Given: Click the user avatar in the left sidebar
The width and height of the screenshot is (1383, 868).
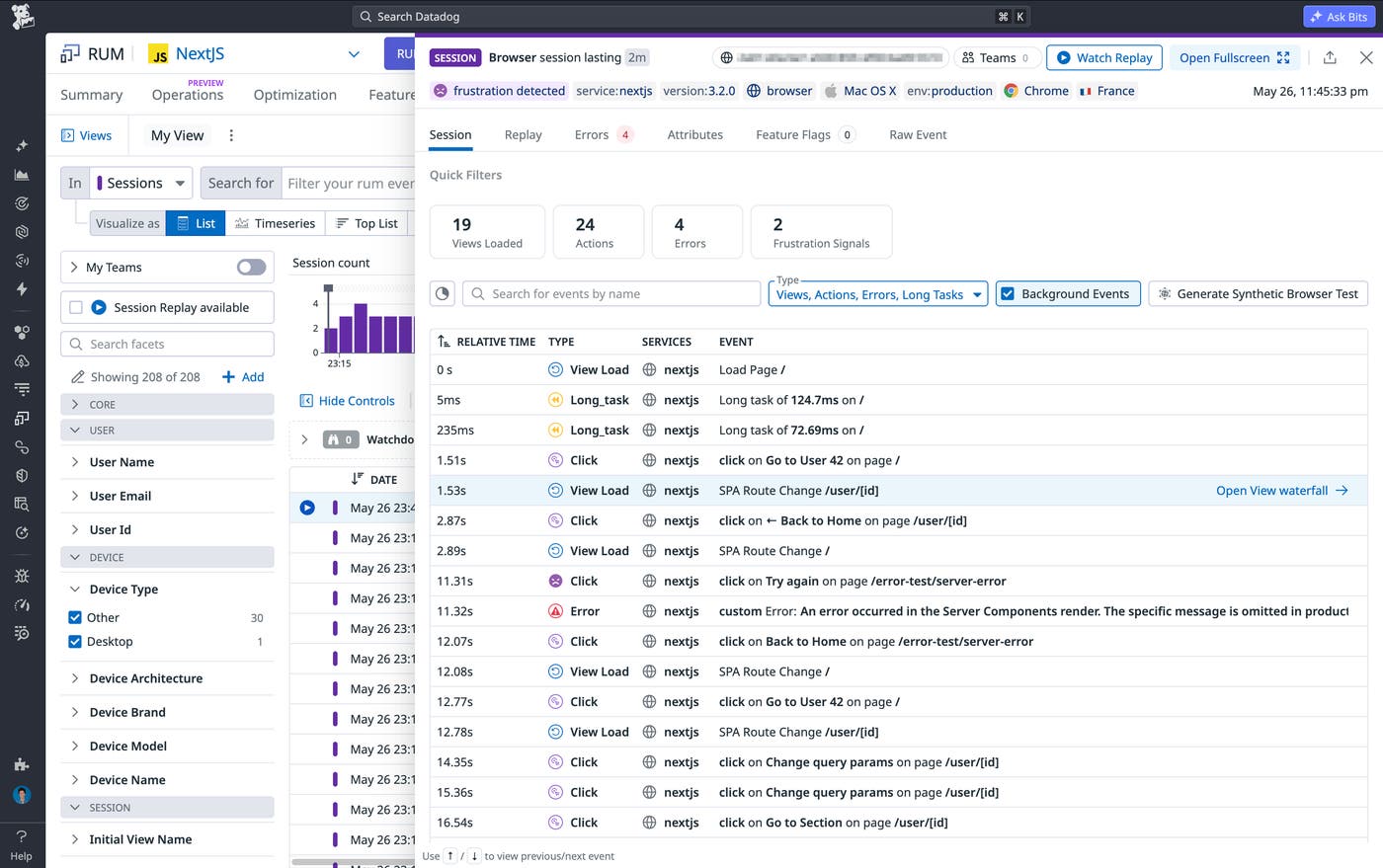Looking at the screenshot, I should (x=22, y=794).
